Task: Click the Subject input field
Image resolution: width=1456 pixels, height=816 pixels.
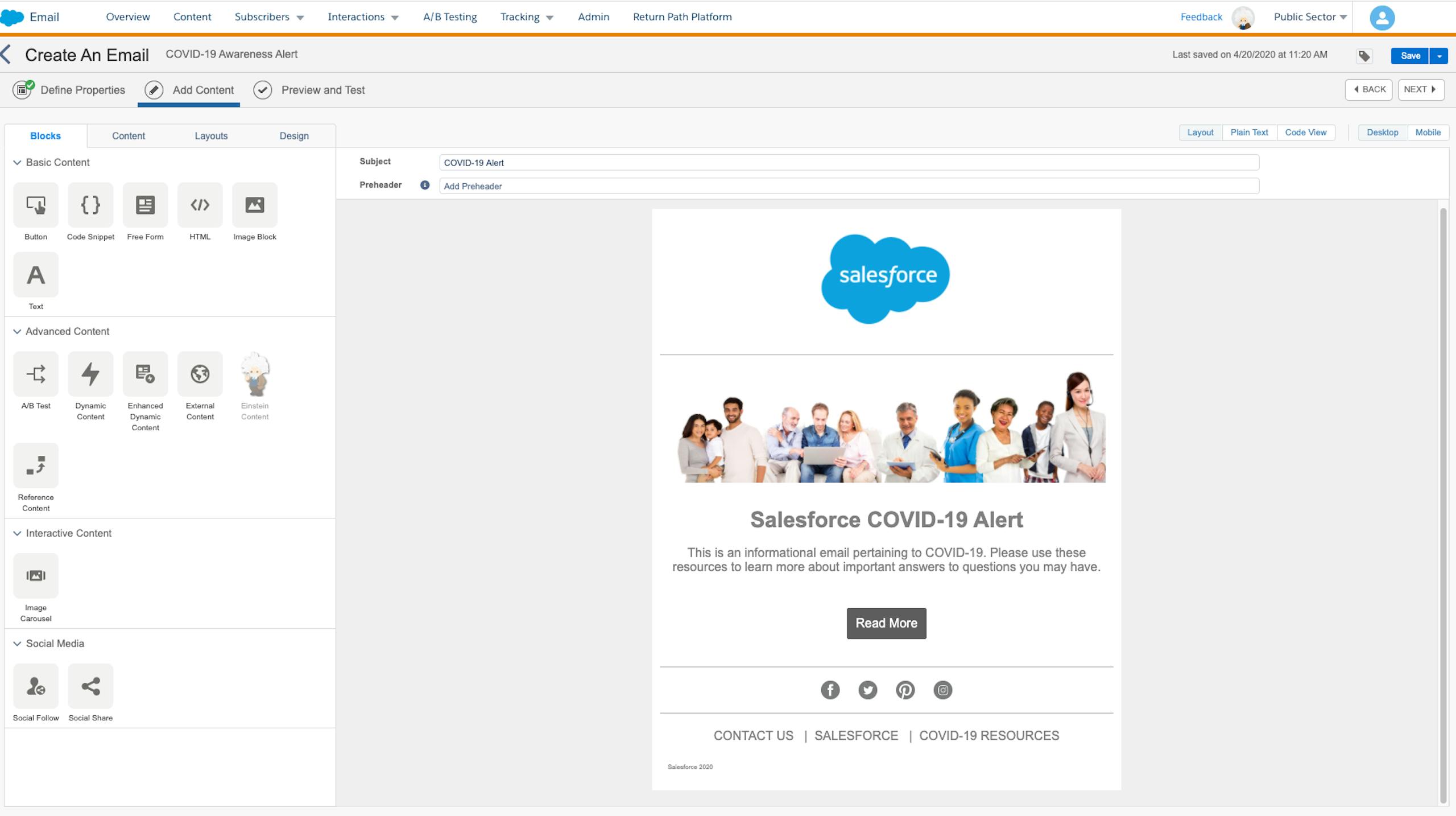Action: click(849, 163)
